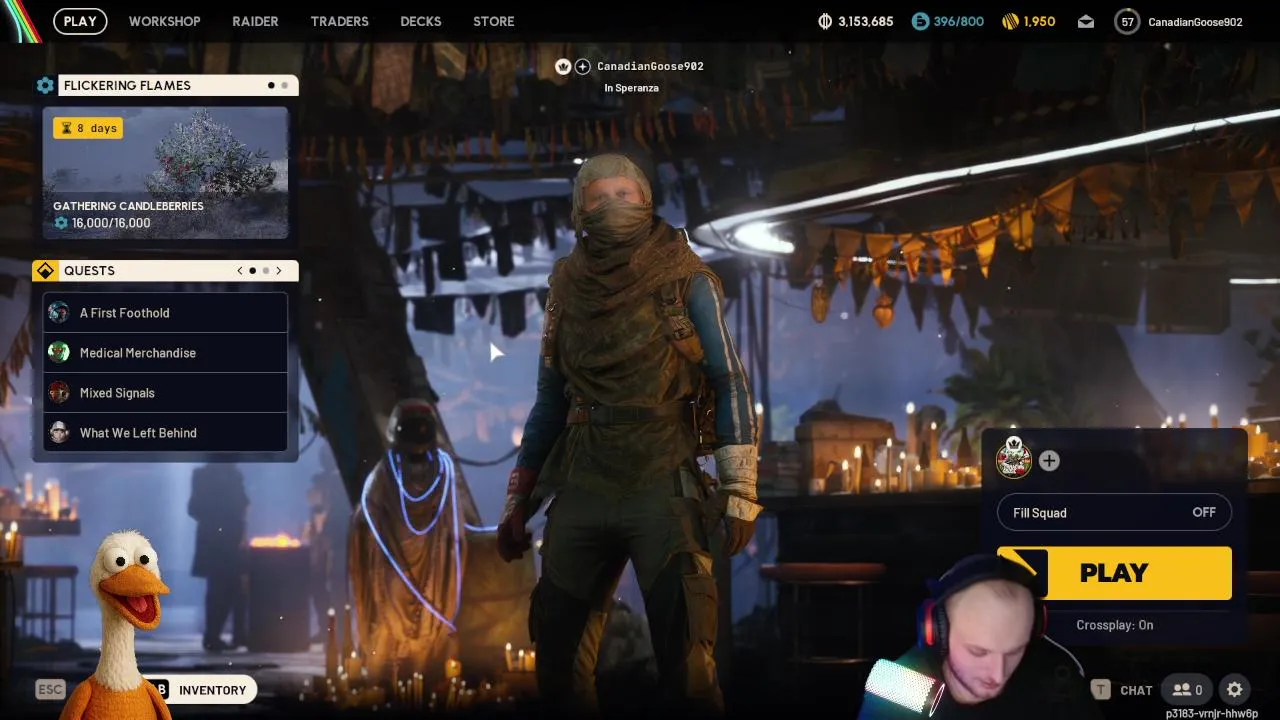Open the Mixed Signals quest
Image resolution: width=1280 pixels, height=720 pixels.
165,393
